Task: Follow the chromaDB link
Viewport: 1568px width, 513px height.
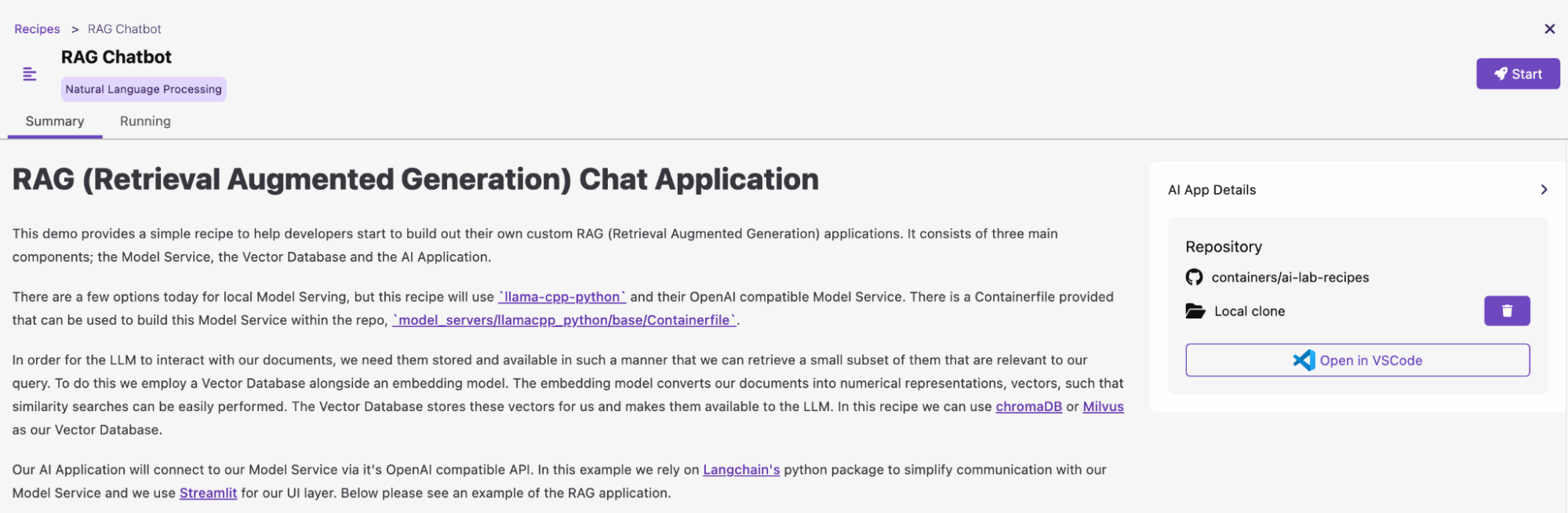Action: (x=1028, y=406)
